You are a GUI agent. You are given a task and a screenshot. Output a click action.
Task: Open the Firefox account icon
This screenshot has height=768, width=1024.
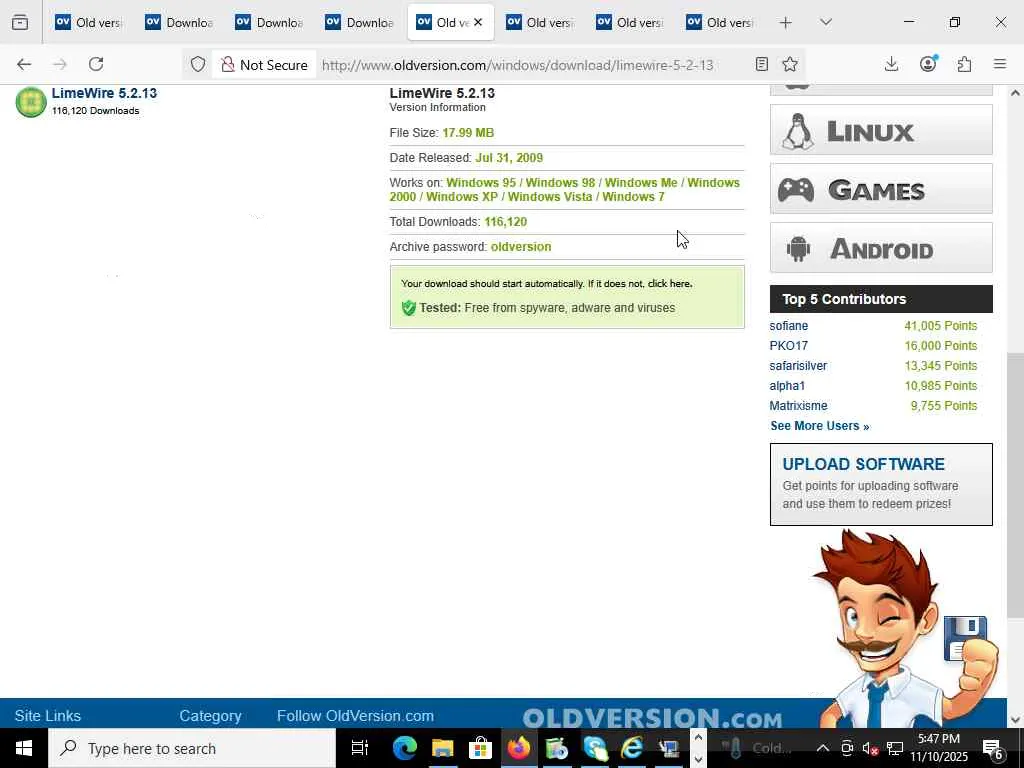click(928, 63)
